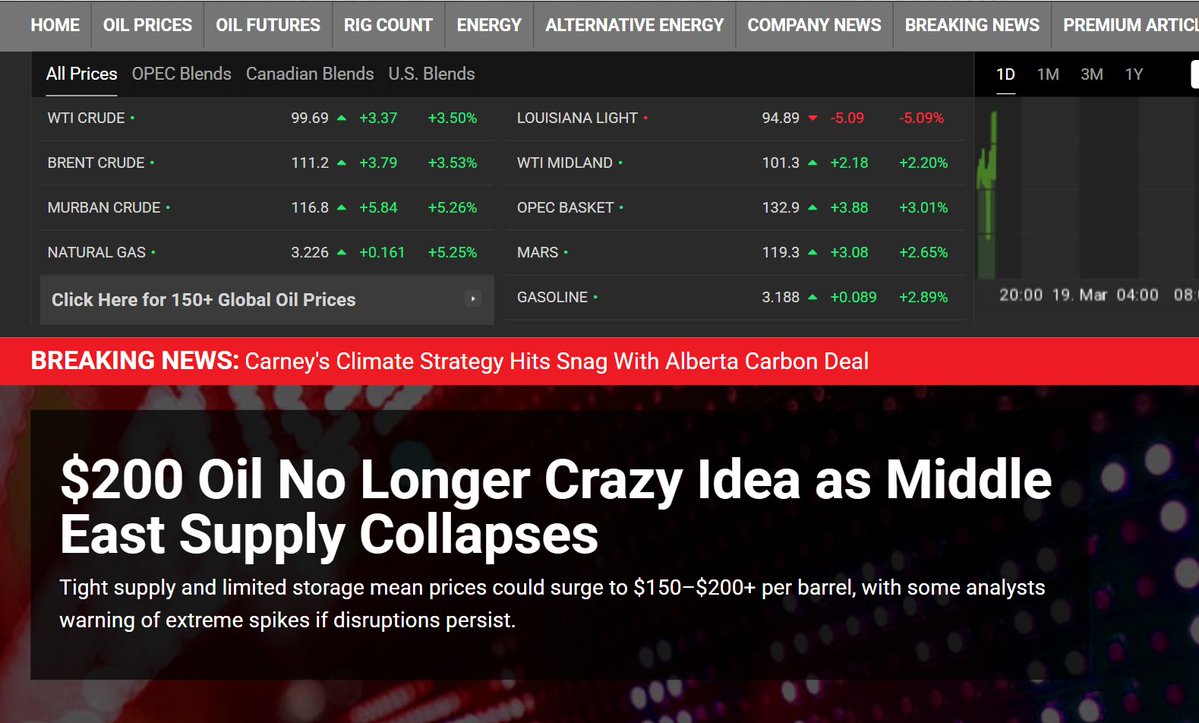Click BRENT CRUDE price 111.2

pos(310,163)
